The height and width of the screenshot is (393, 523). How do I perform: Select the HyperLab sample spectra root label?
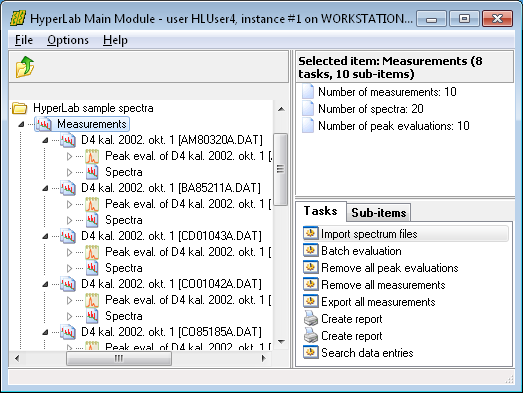click(93, 108)
